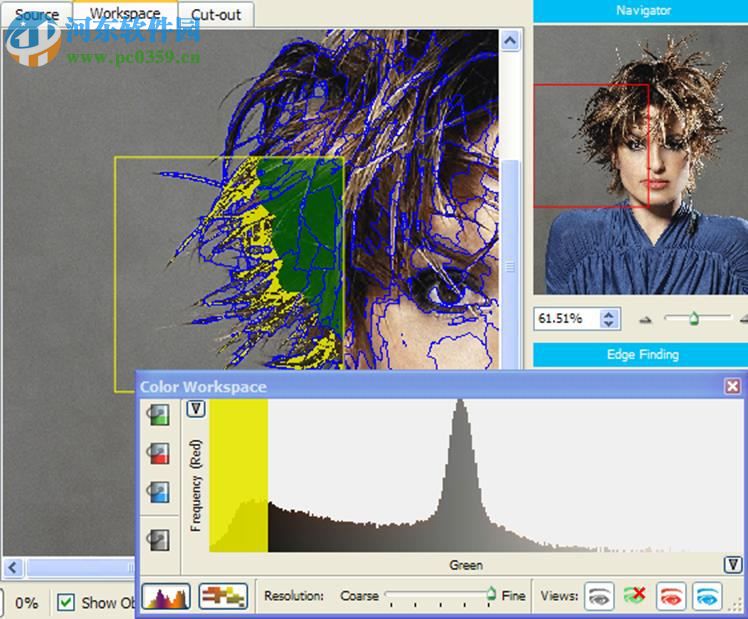Toggle the blue eye view button
Viewport: 748px width, 619px height.
pyautogui.click(x=707, y=596)
